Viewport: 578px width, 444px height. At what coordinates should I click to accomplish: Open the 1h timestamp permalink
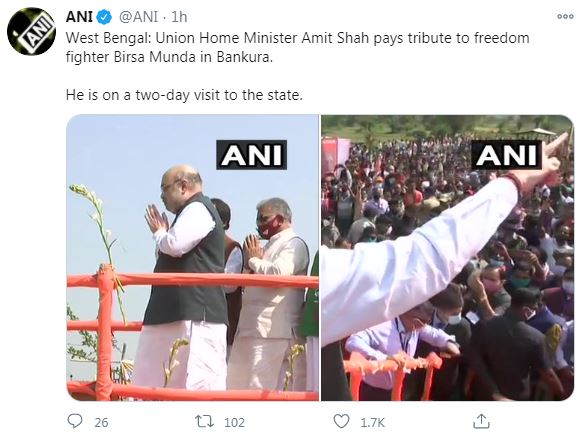click(x=179, y=17)
